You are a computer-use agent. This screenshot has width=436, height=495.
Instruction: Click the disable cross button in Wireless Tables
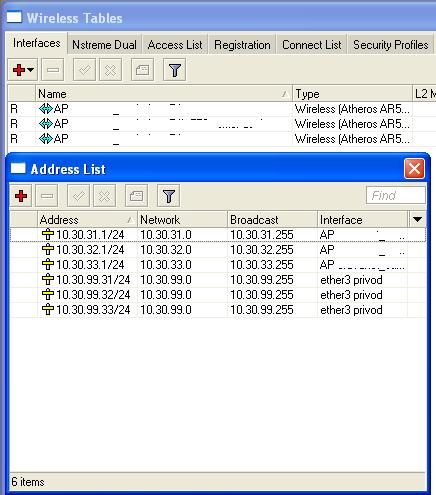(x=110, y=70)
